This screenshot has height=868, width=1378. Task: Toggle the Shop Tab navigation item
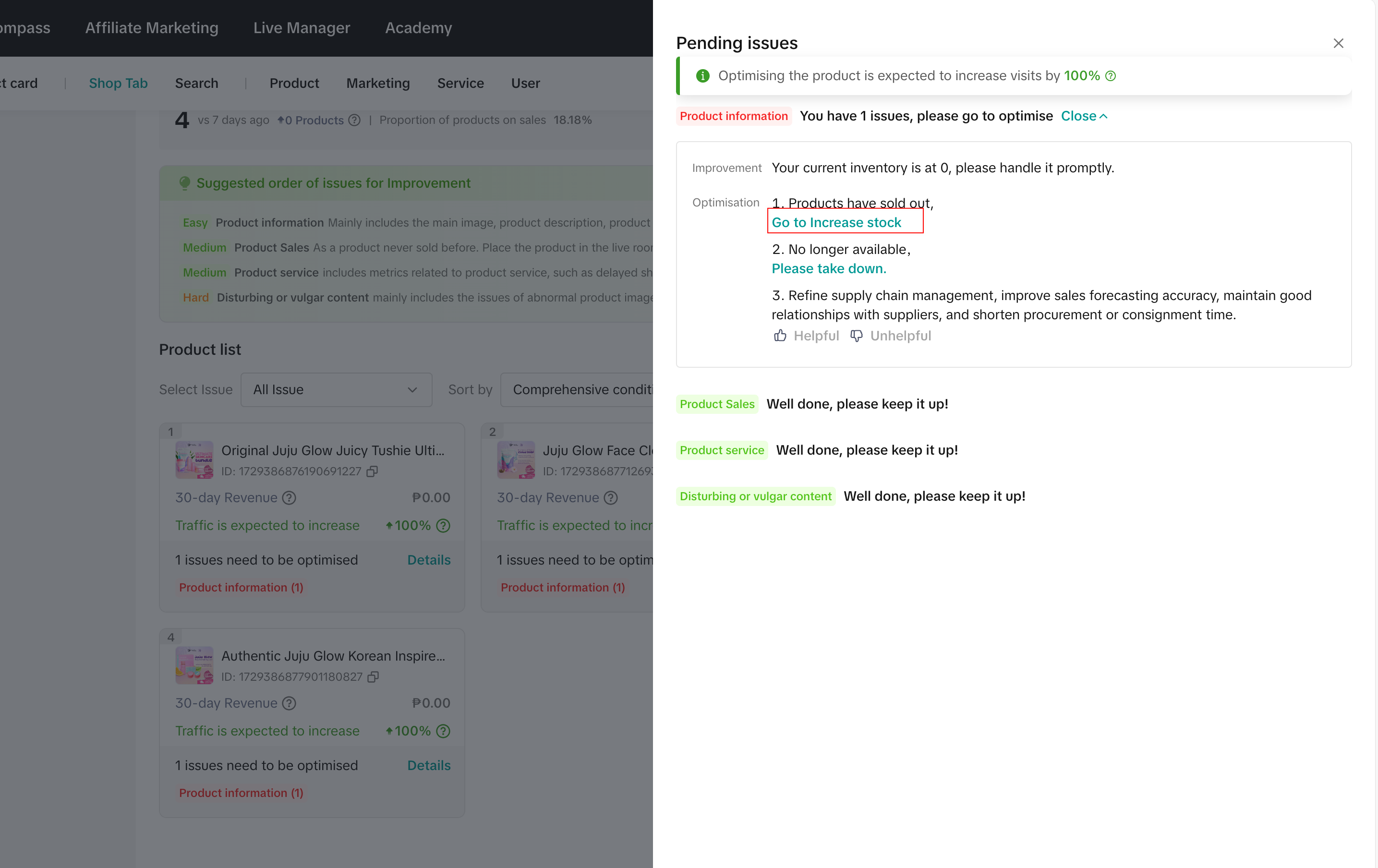pos(118,83)
